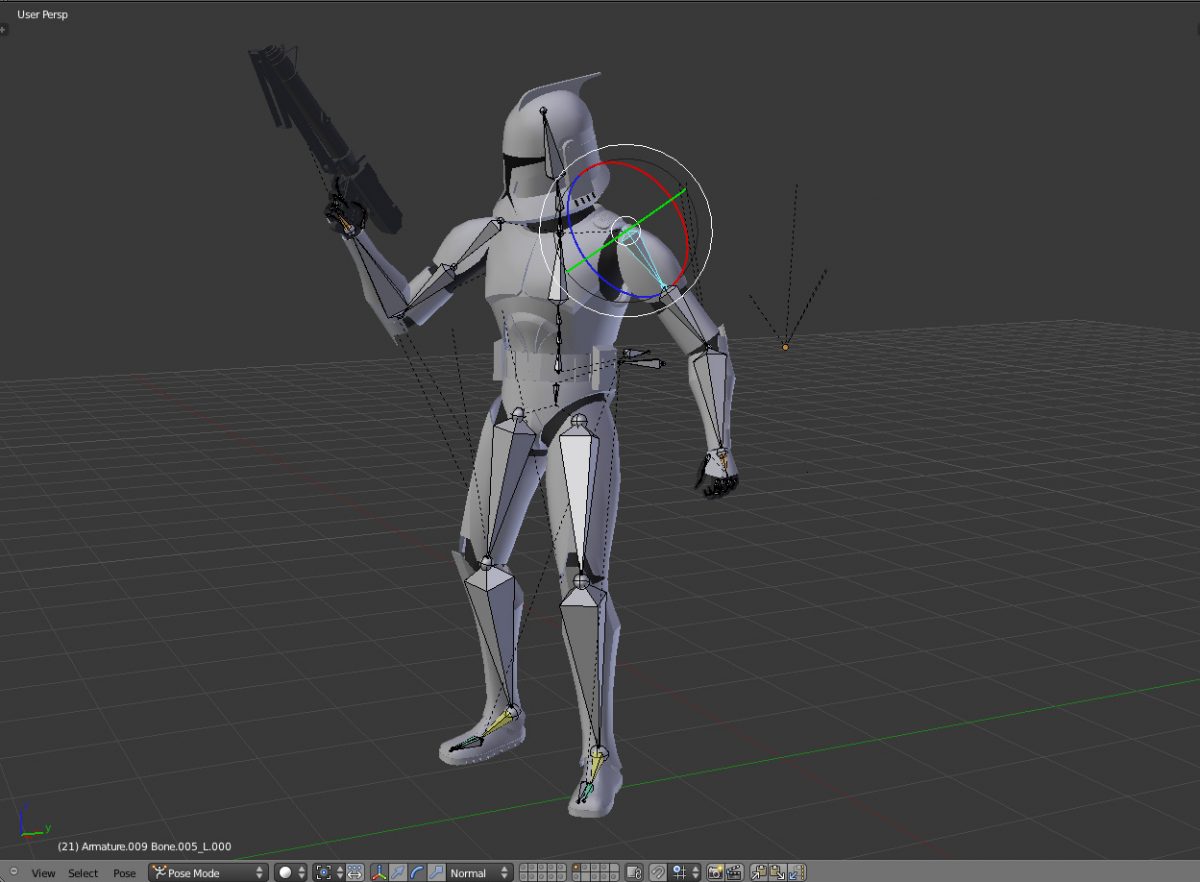The width and height of the screenshot is (1200, 882).
Task: Select the first layer in second layer block
Action: tap(576, 869)
